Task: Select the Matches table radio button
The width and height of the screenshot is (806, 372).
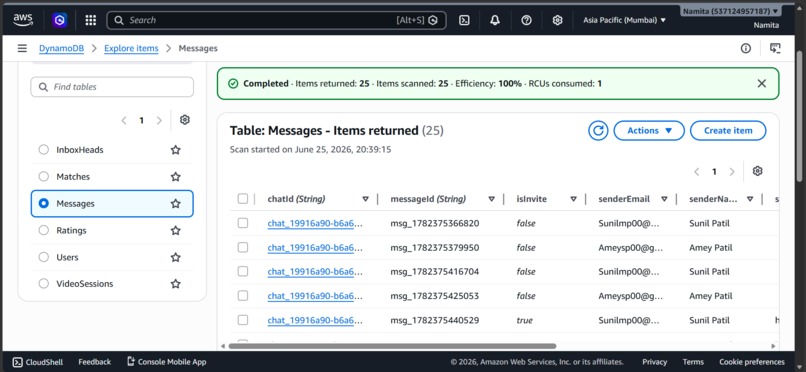Action: [44, 177]
